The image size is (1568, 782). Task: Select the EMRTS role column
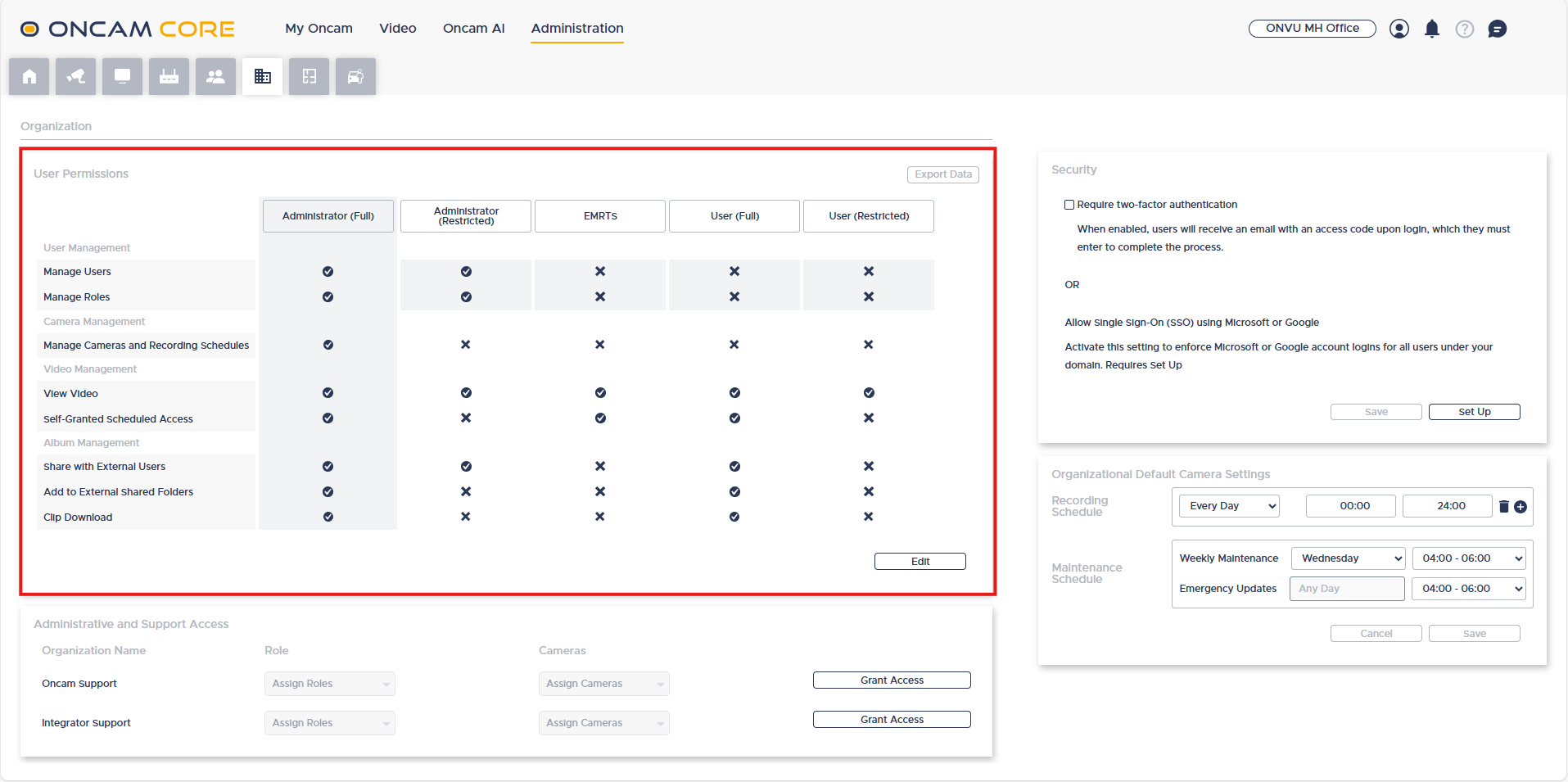pyautogui.click(x=600, y=216)
